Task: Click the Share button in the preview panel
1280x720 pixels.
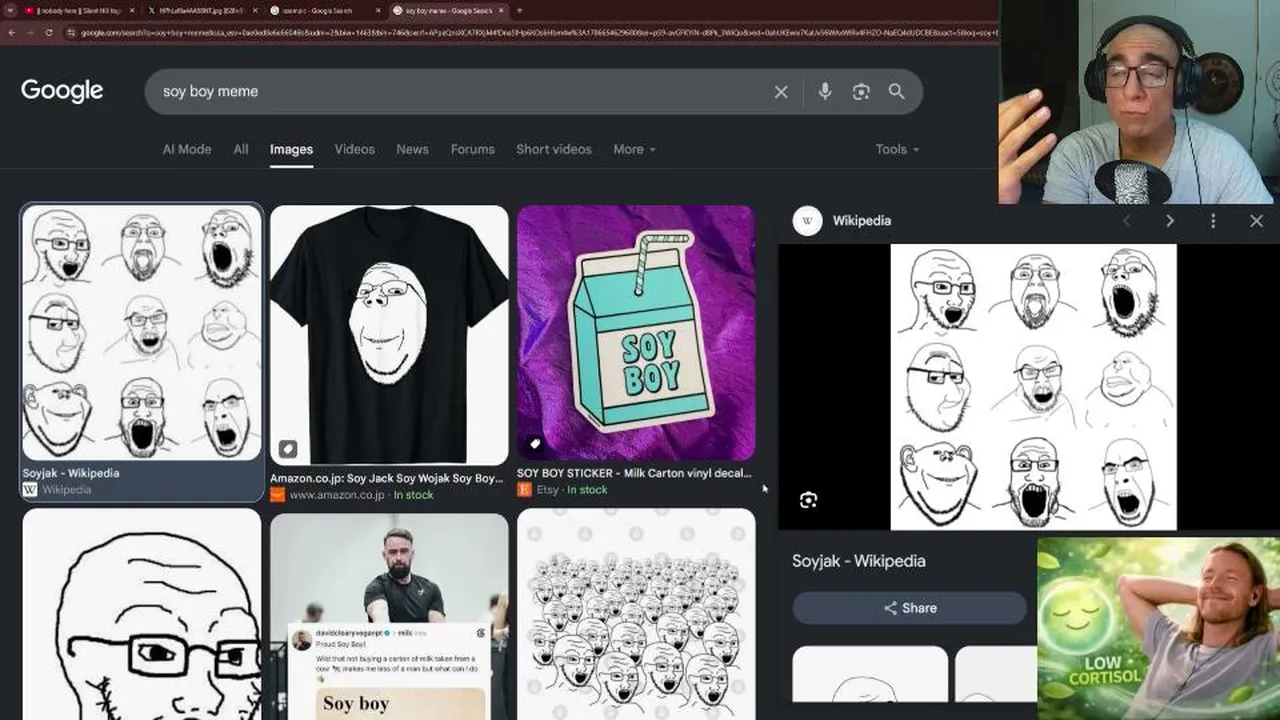Action: 909,608
